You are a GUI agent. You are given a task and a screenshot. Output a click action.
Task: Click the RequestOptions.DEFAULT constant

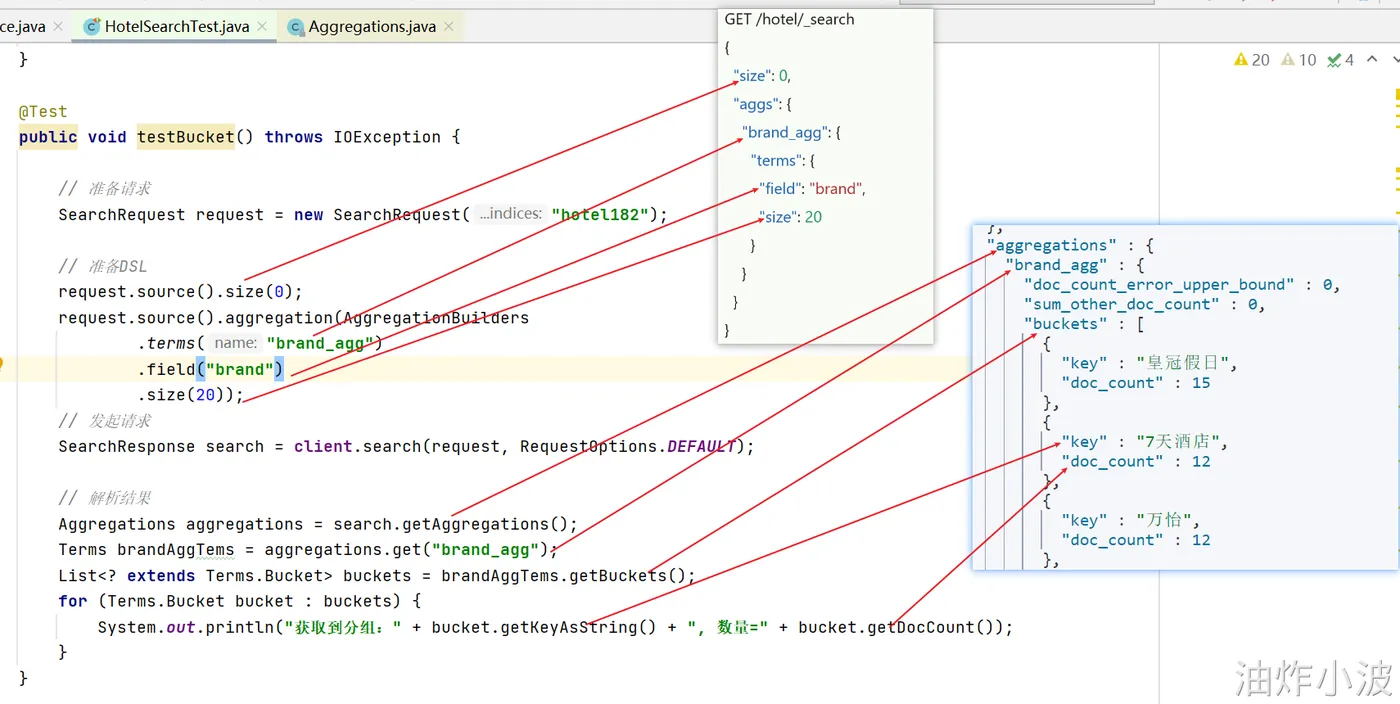point(628,446)
